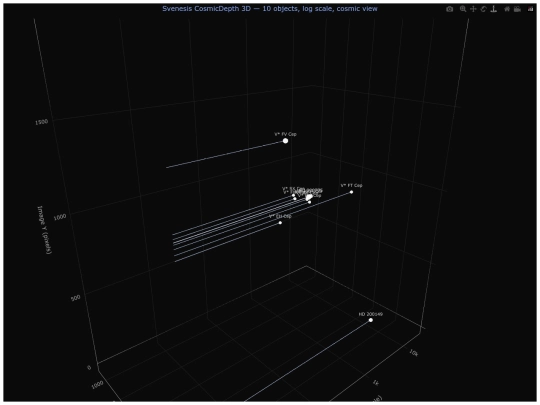Select the Pan tool in the modebar
The width and height of the screenshot is (540, 405).
point(474,9)
